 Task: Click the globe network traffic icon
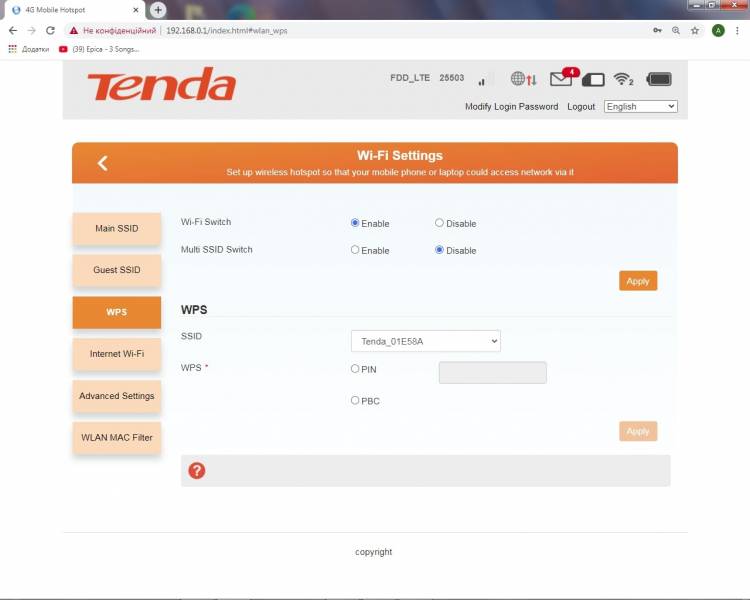(x=523, y=79)
